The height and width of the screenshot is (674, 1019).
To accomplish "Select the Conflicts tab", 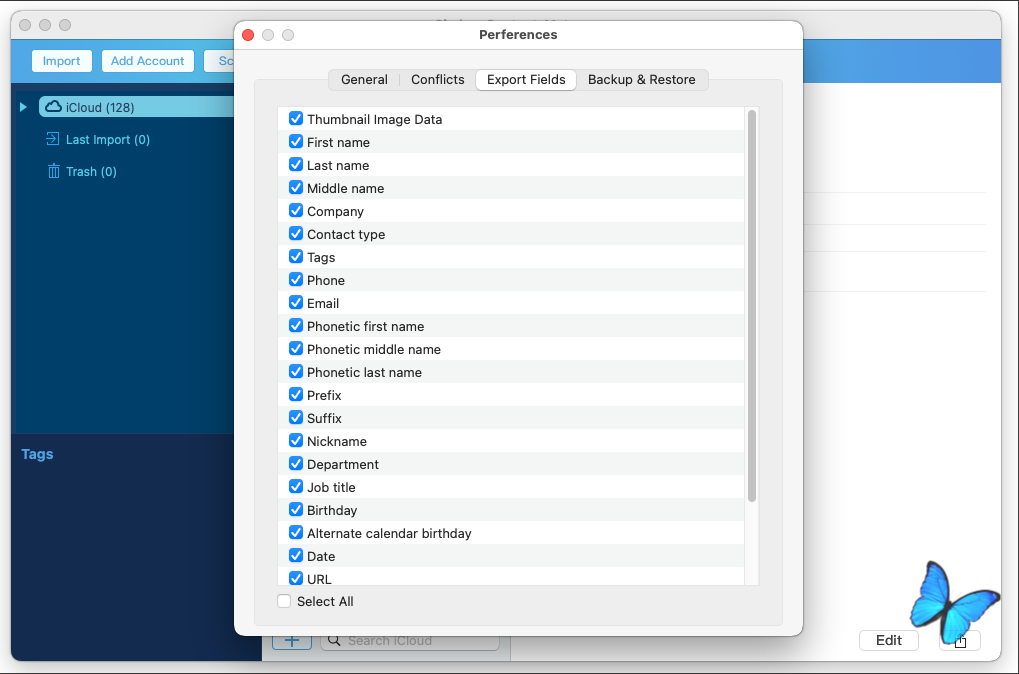I will (437, 80).
